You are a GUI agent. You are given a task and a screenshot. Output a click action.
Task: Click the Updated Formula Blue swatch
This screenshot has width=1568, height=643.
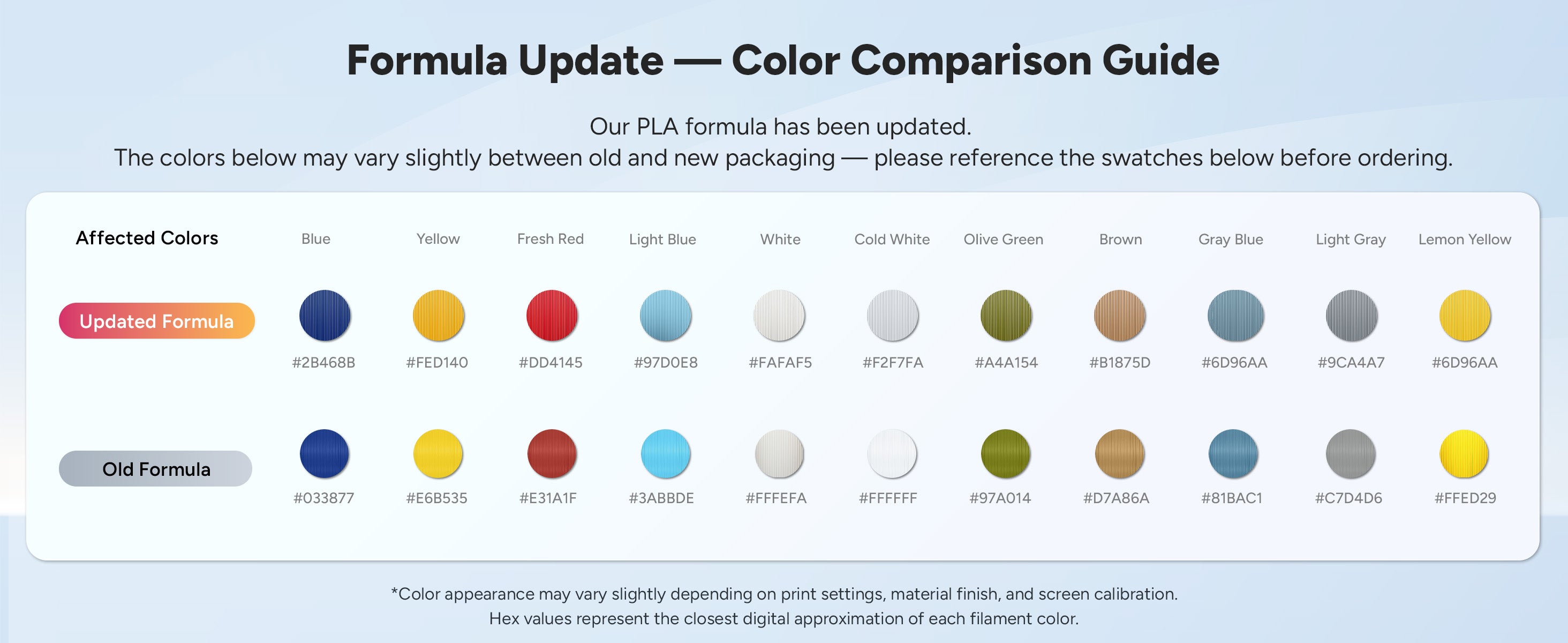tap(325, 316)
